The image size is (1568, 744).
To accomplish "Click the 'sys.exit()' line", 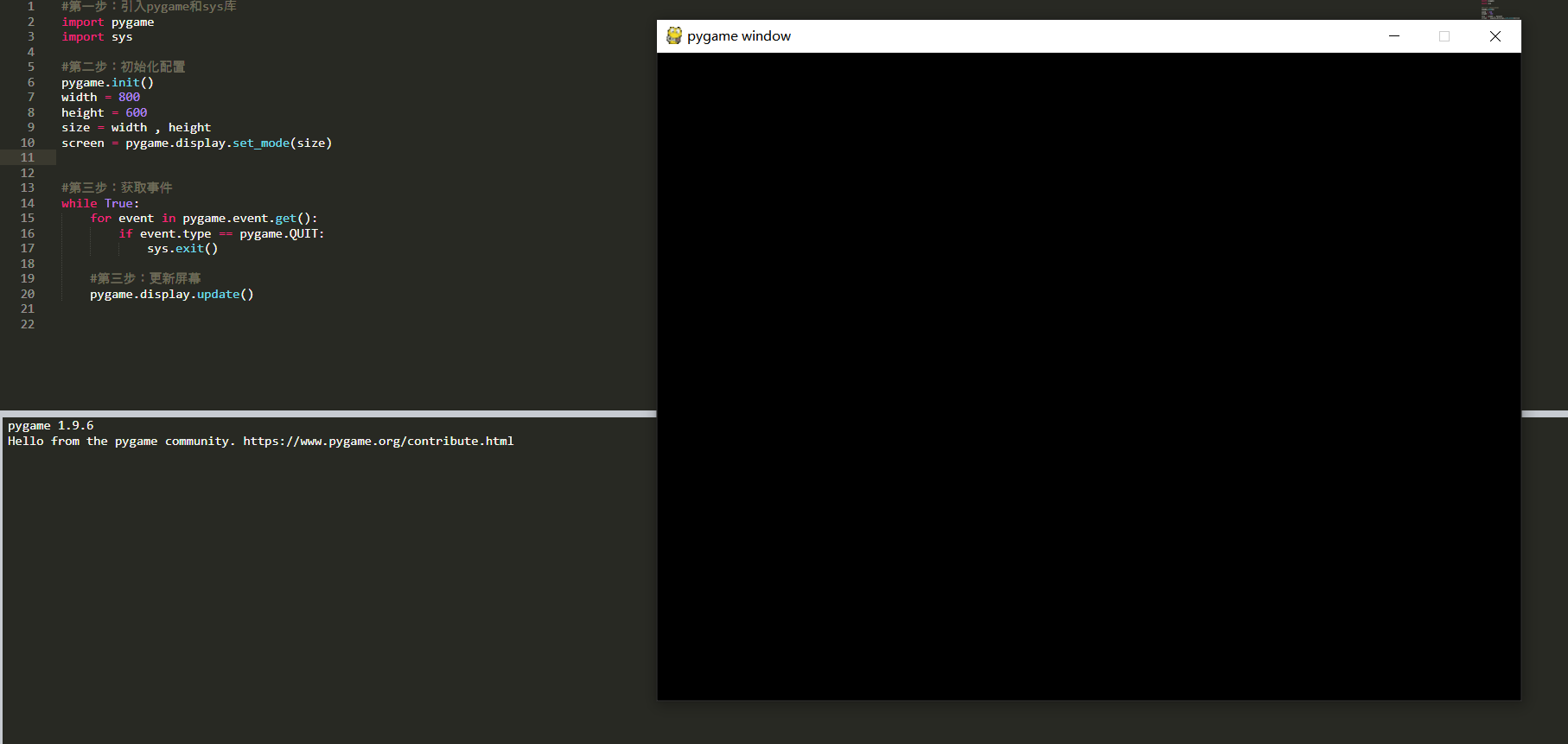I will pyautogui.click(x=182, y=248).
